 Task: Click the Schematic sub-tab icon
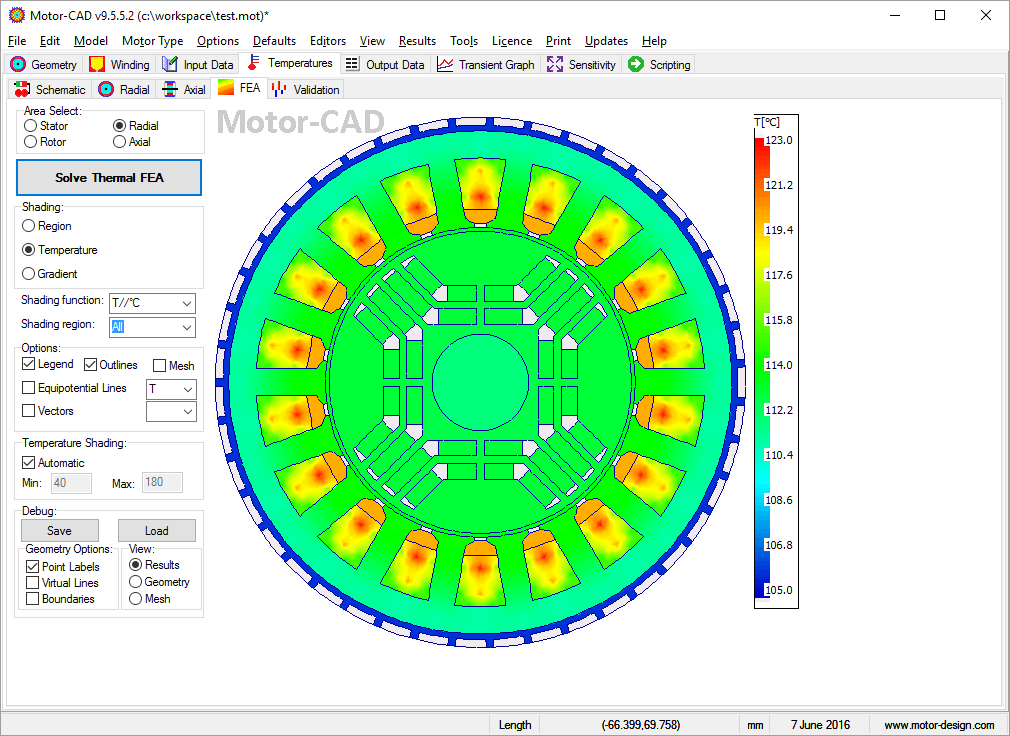(22, 90)
